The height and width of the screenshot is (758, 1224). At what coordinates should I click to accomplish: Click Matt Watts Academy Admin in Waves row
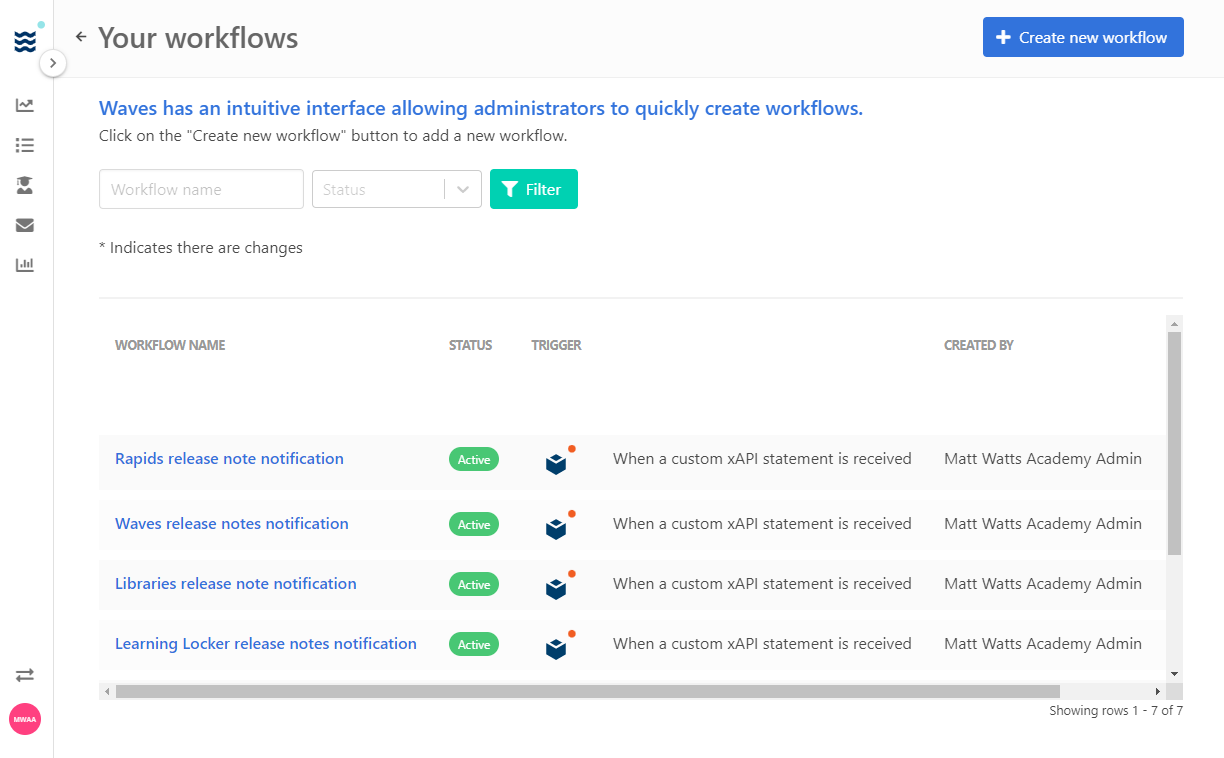click(1043, 524)
